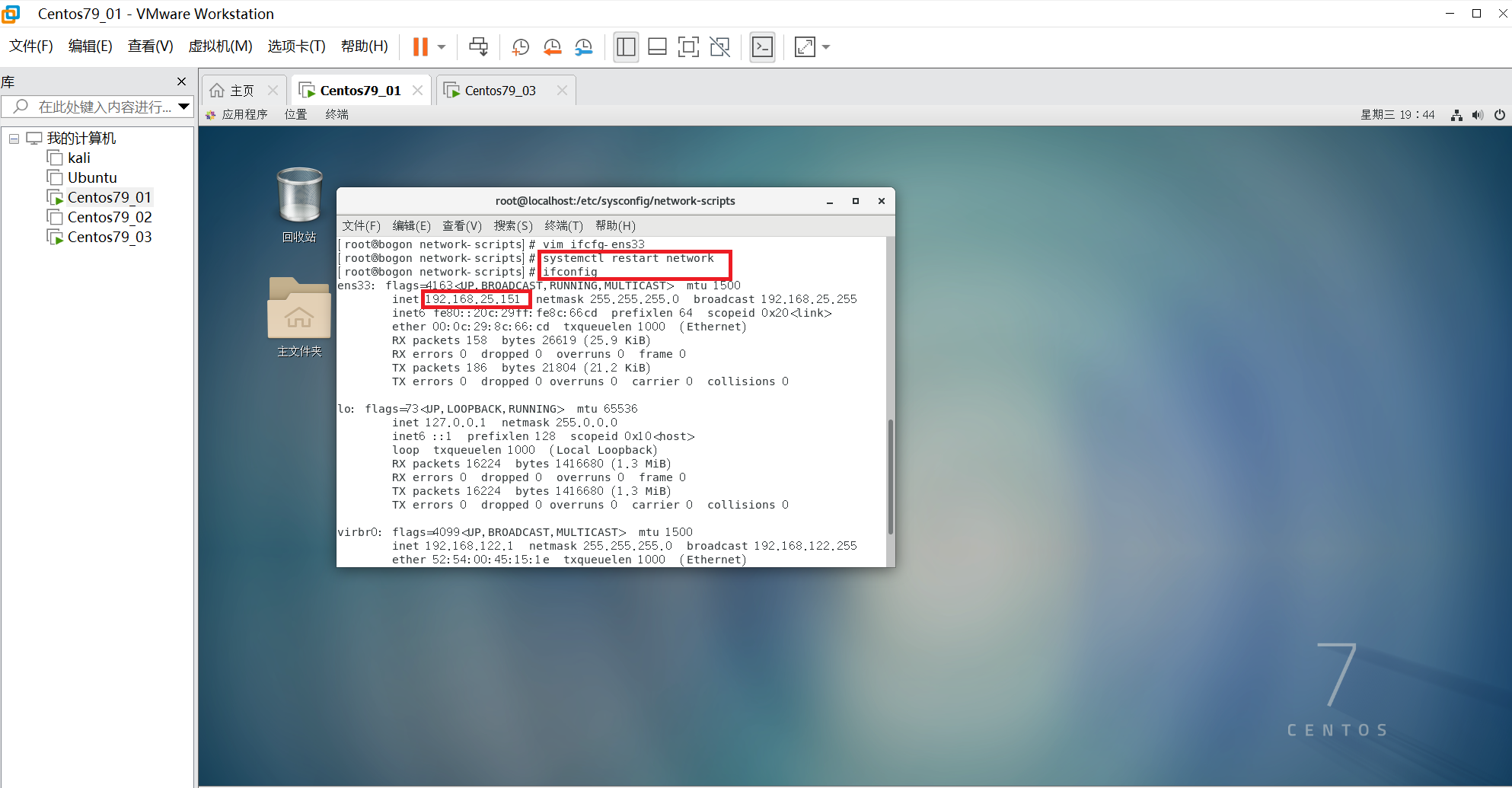Image resolution: width=1512 pixels, height=788 pixels.
Task: Pause the virtual machine
Action: [420, 47]
